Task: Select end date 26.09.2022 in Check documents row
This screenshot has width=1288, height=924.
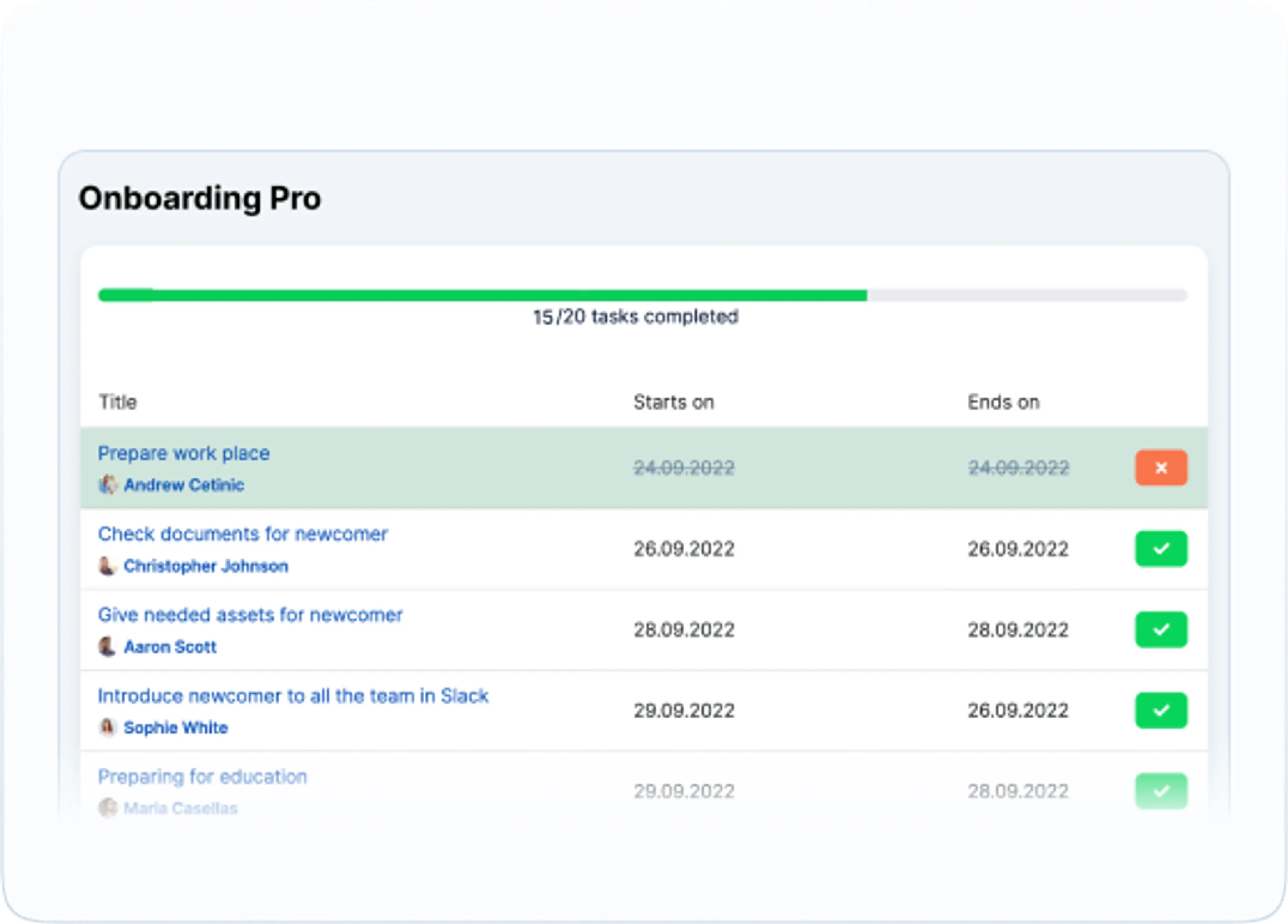Action: (1018, 549)
